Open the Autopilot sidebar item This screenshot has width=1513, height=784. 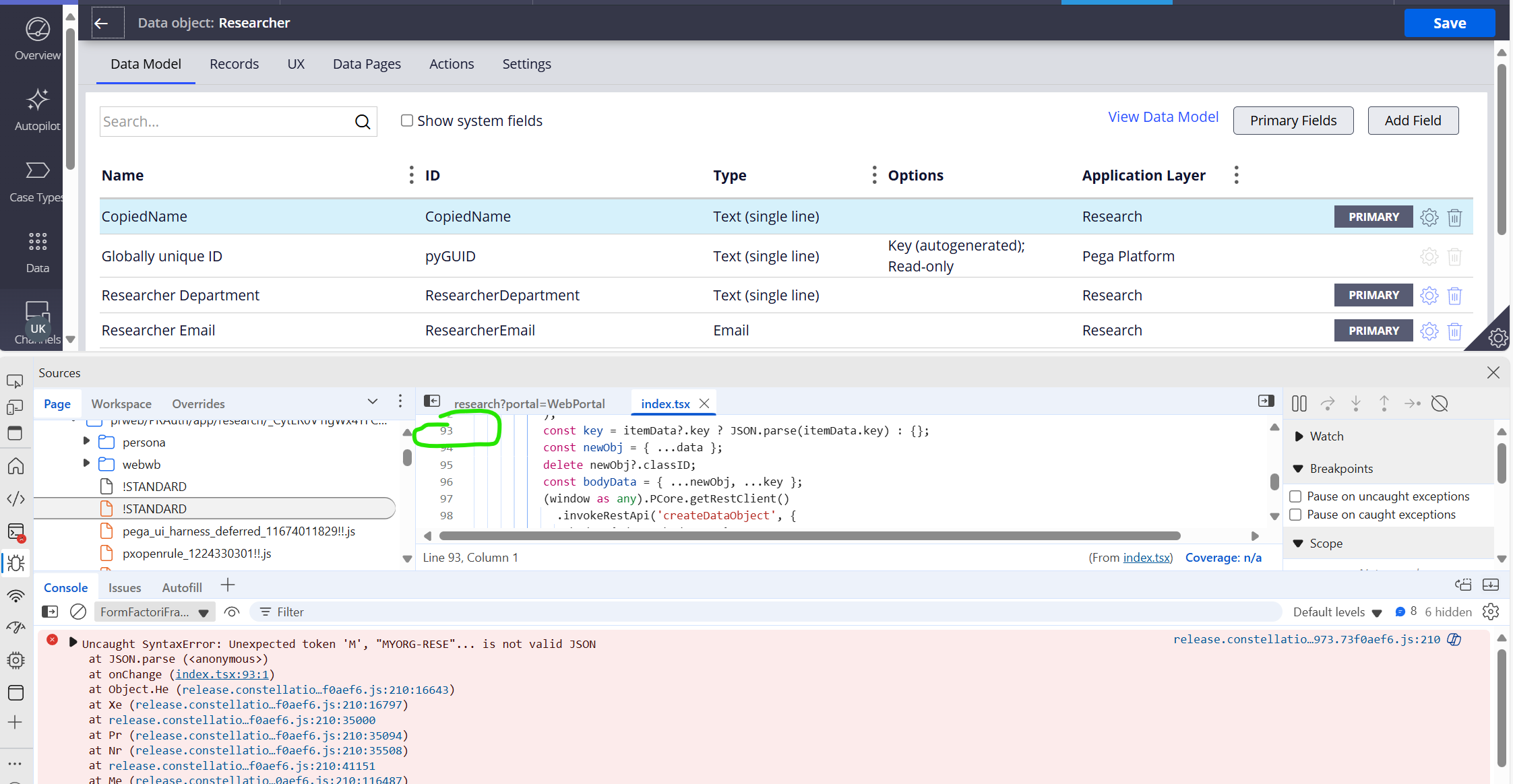(37, 109)
